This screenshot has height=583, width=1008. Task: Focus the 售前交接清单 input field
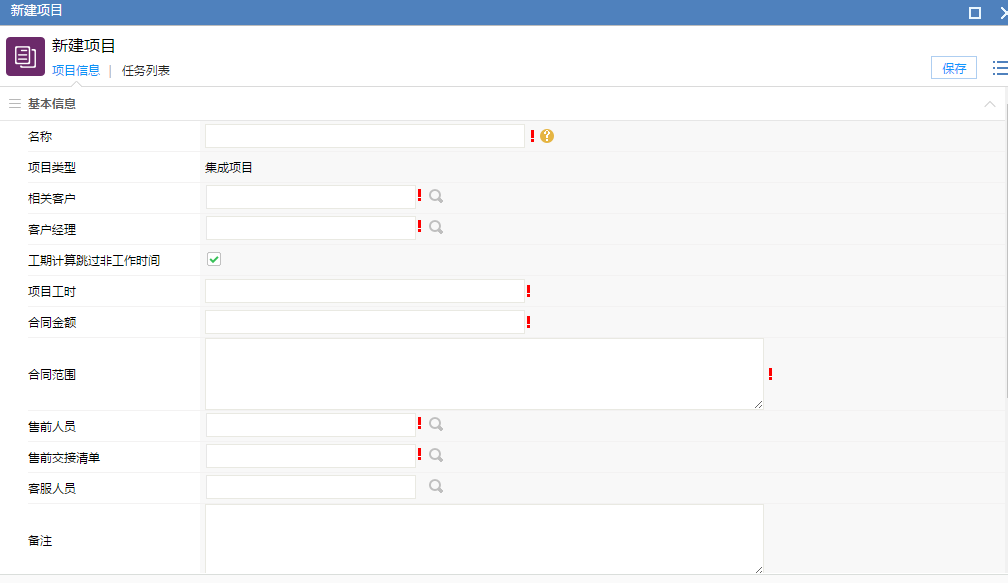[x=310, y=456]
